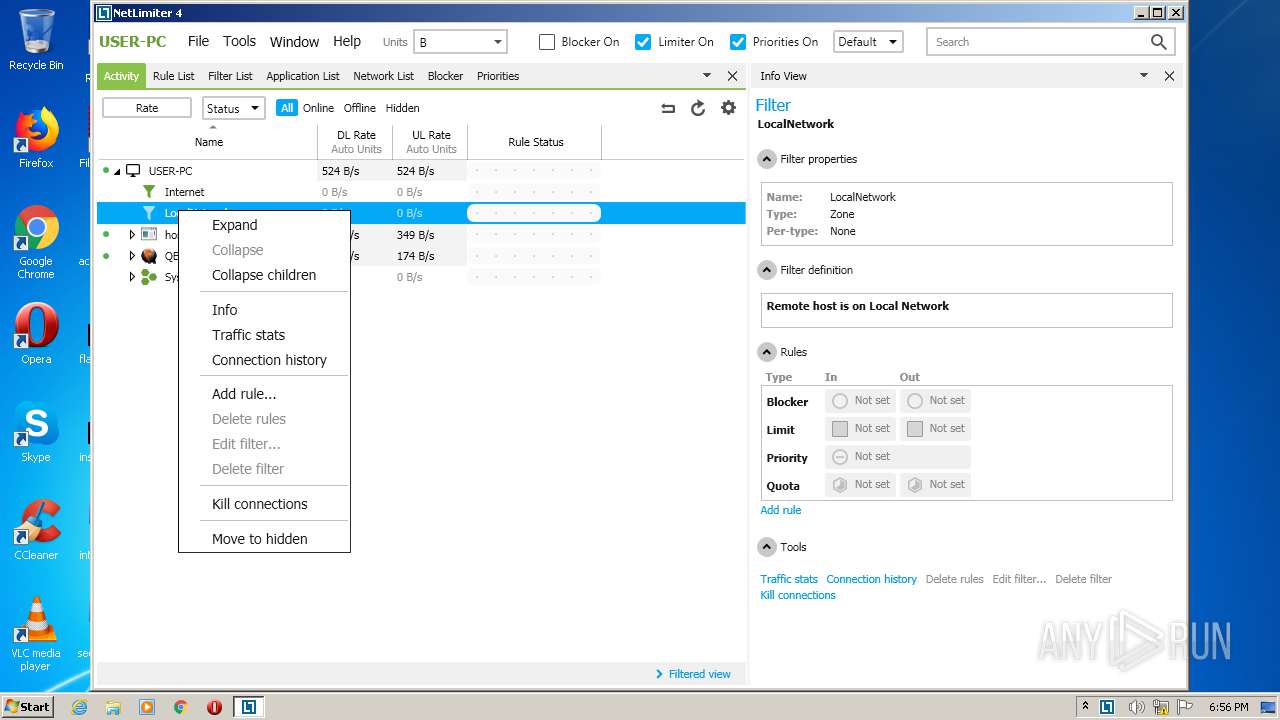Click the search magnifier icon

tap(1158, 42)
